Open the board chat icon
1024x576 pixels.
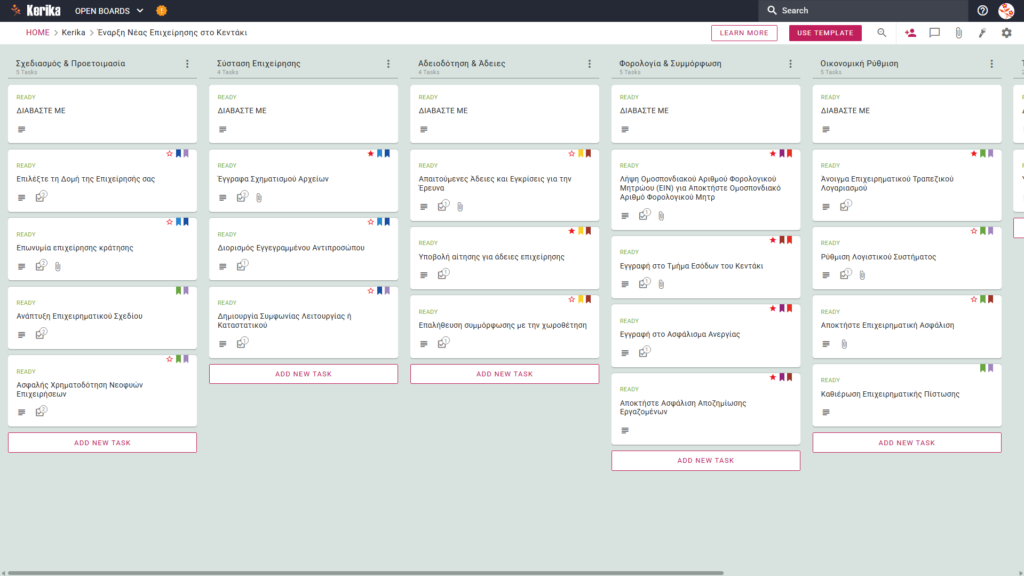pos(935,33)
